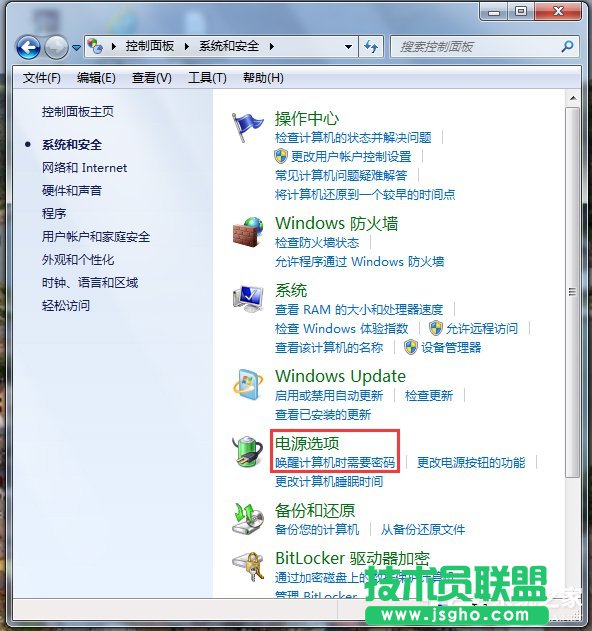This screenshot has width=592, height=631.
Task: Open the 文件(F) menu
Action: 41,77
